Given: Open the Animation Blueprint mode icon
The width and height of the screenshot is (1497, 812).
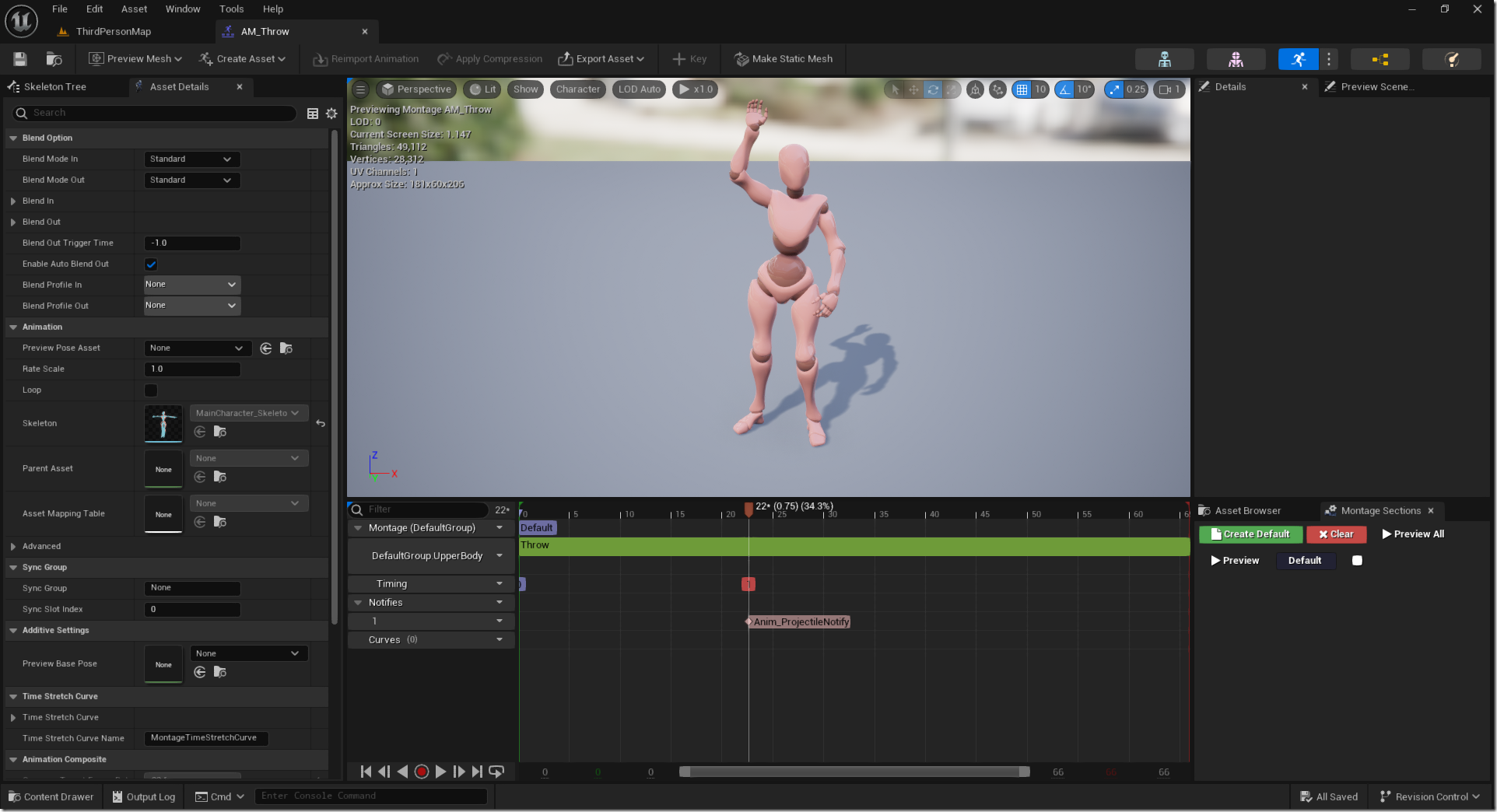Looking at the screenshot, I should click(x=1380, y=59).
